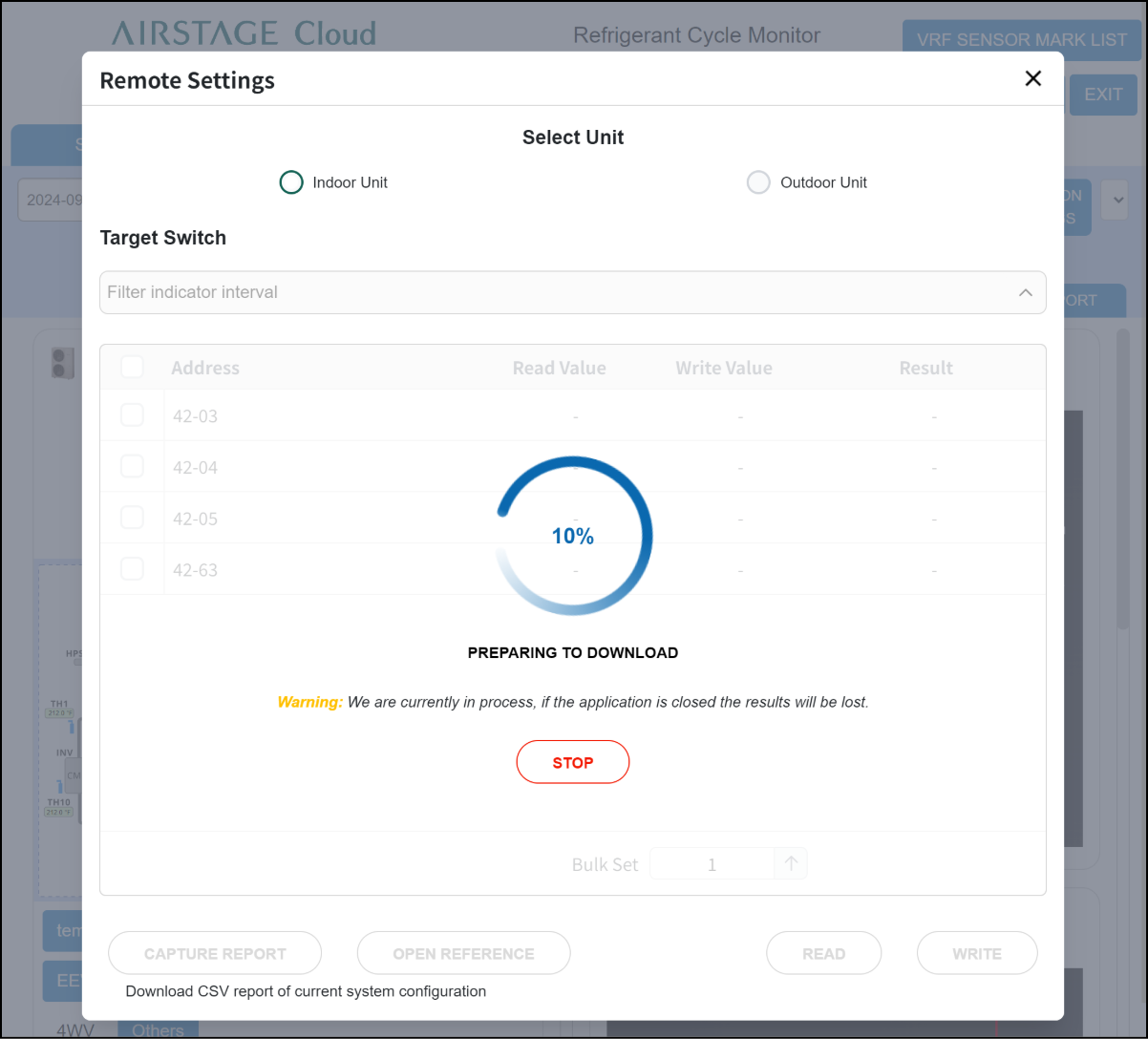Screen dimensions: 1148x1039
Task: Tick the checkbox for address 42-03
Action: pyautogui.click(x=132, y=415)
